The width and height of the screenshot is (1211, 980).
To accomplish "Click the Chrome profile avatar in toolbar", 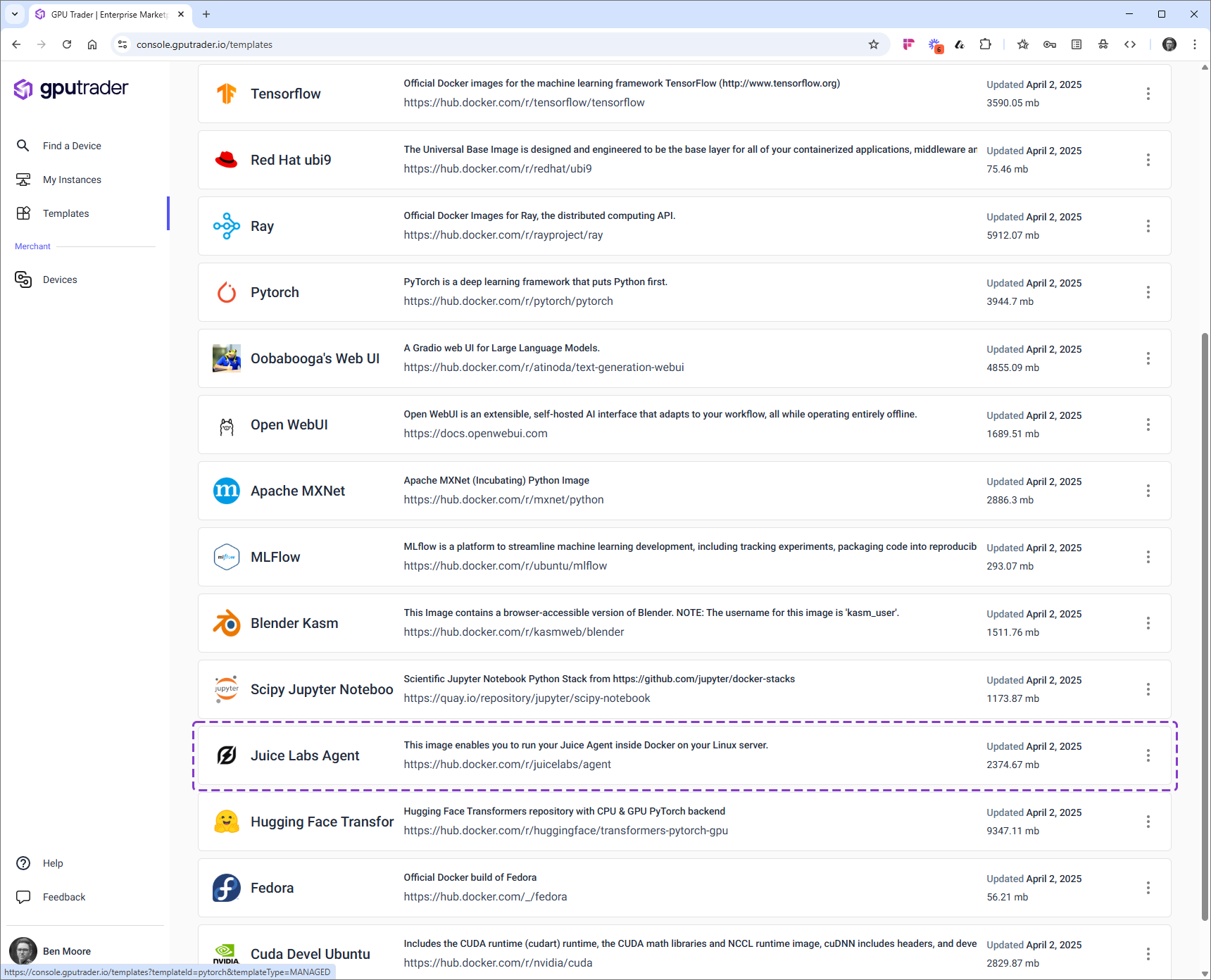I will (x=1169, y=44).
